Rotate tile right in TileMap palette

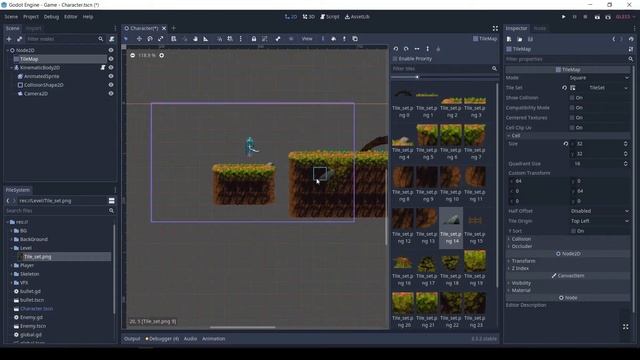click(406, 49)
